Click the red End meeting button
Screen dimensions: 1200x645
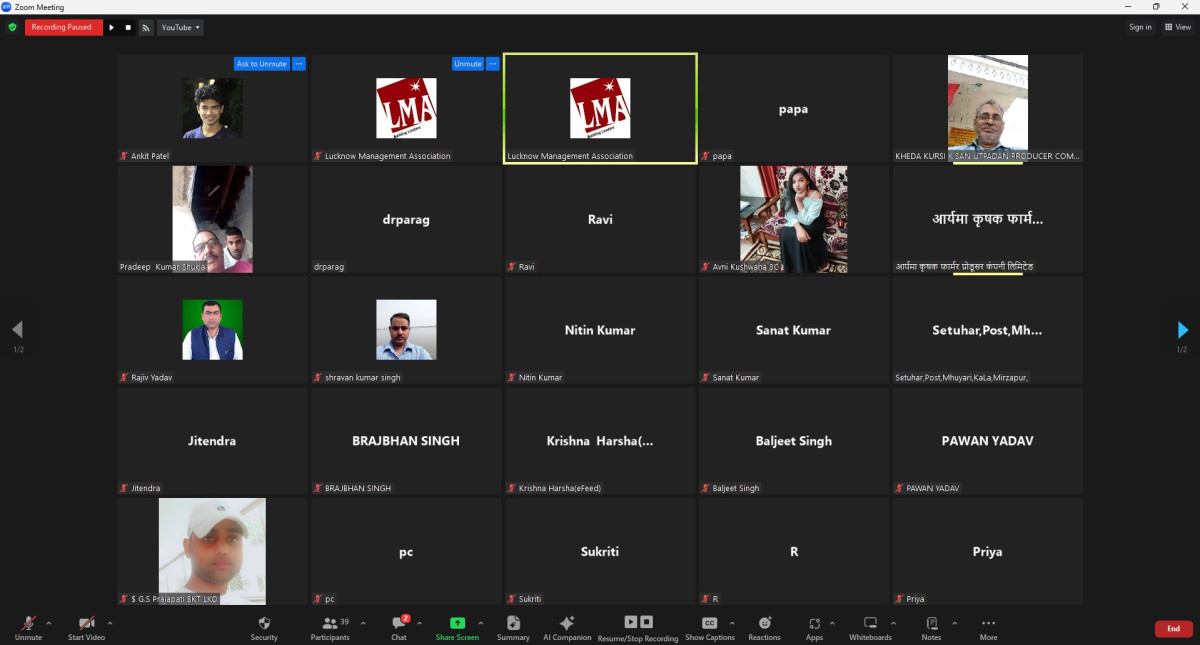pos(1174,629)
